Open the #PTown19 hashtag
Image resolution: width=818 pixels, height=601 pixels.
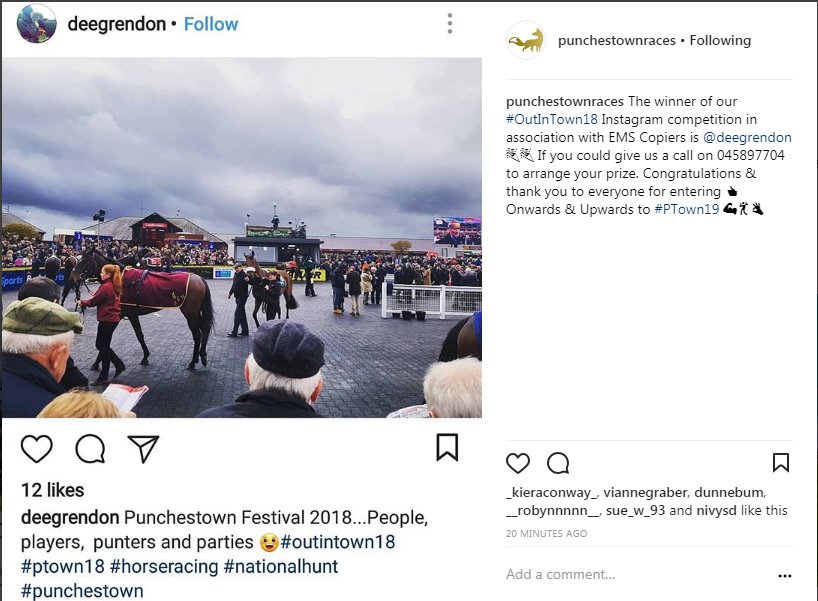point(687,209)
